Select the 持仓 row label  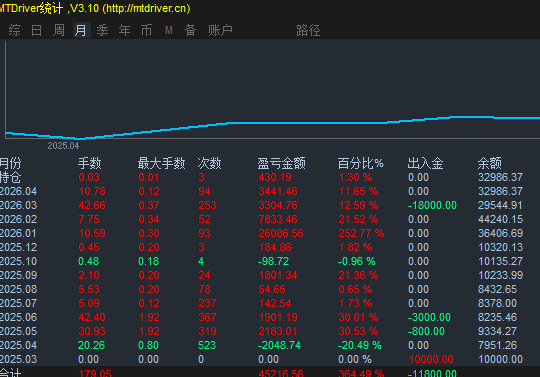coord(10,177)
